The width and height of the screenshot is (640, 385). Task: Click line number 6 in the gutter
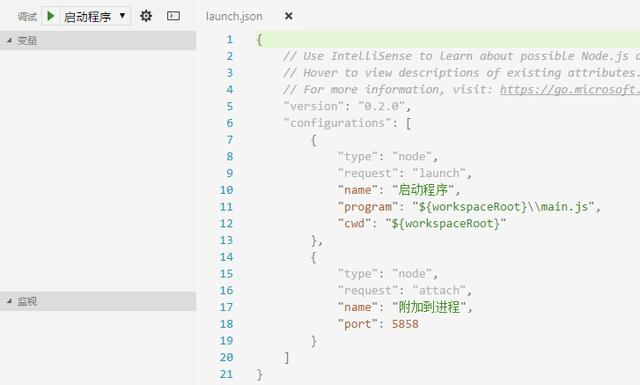click(230, 123)
